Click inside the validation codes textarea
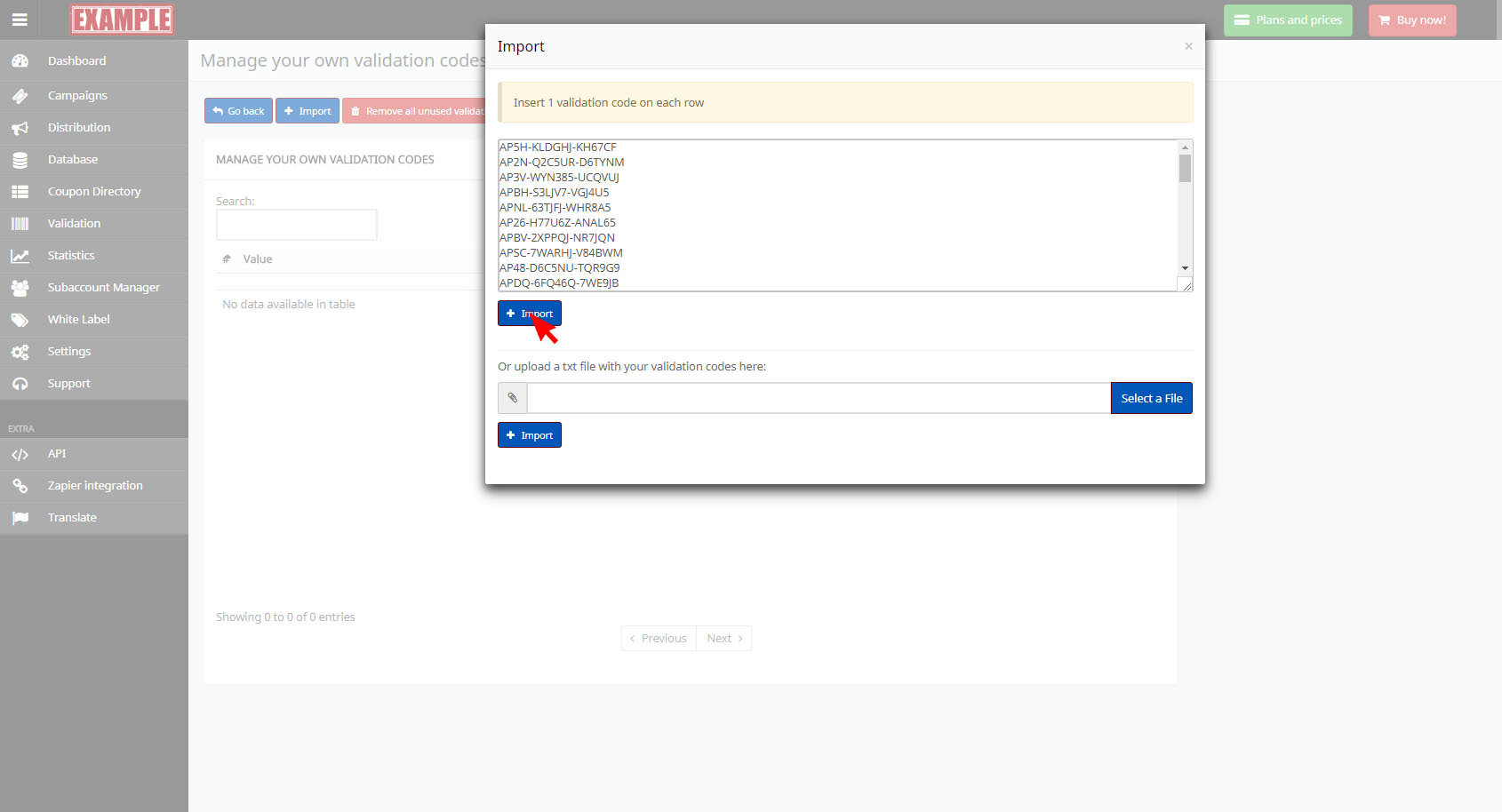 pyautogui.click(x=835, y=215)
